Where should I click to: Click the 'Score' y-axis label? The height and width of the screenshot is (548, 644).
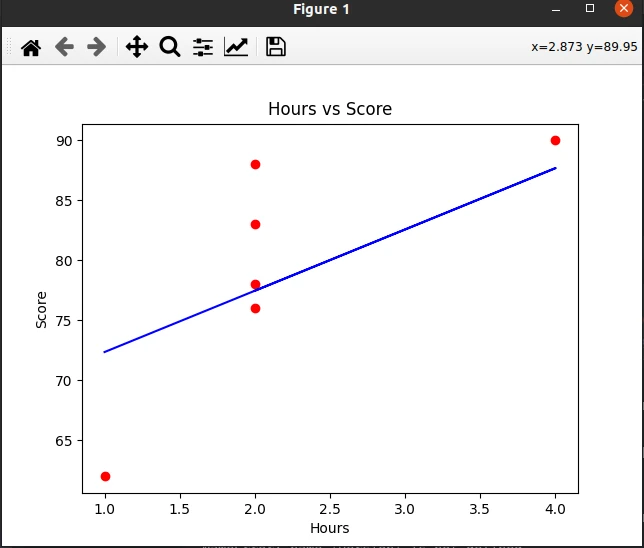tap(41, 309)
